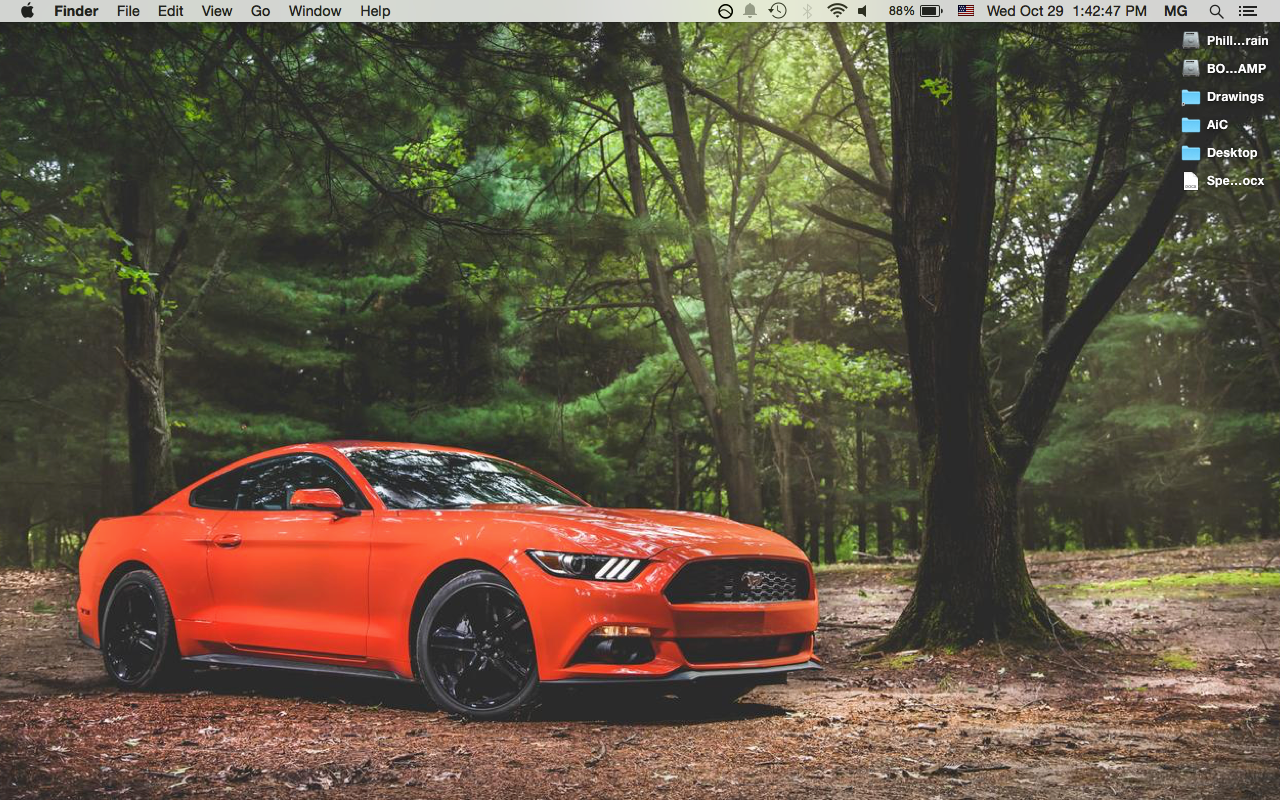Image resolution: width=1280 pixels, height=800 pixels.
Task: Click the date and time Wed Oct 29
Action: [1066, 11]
